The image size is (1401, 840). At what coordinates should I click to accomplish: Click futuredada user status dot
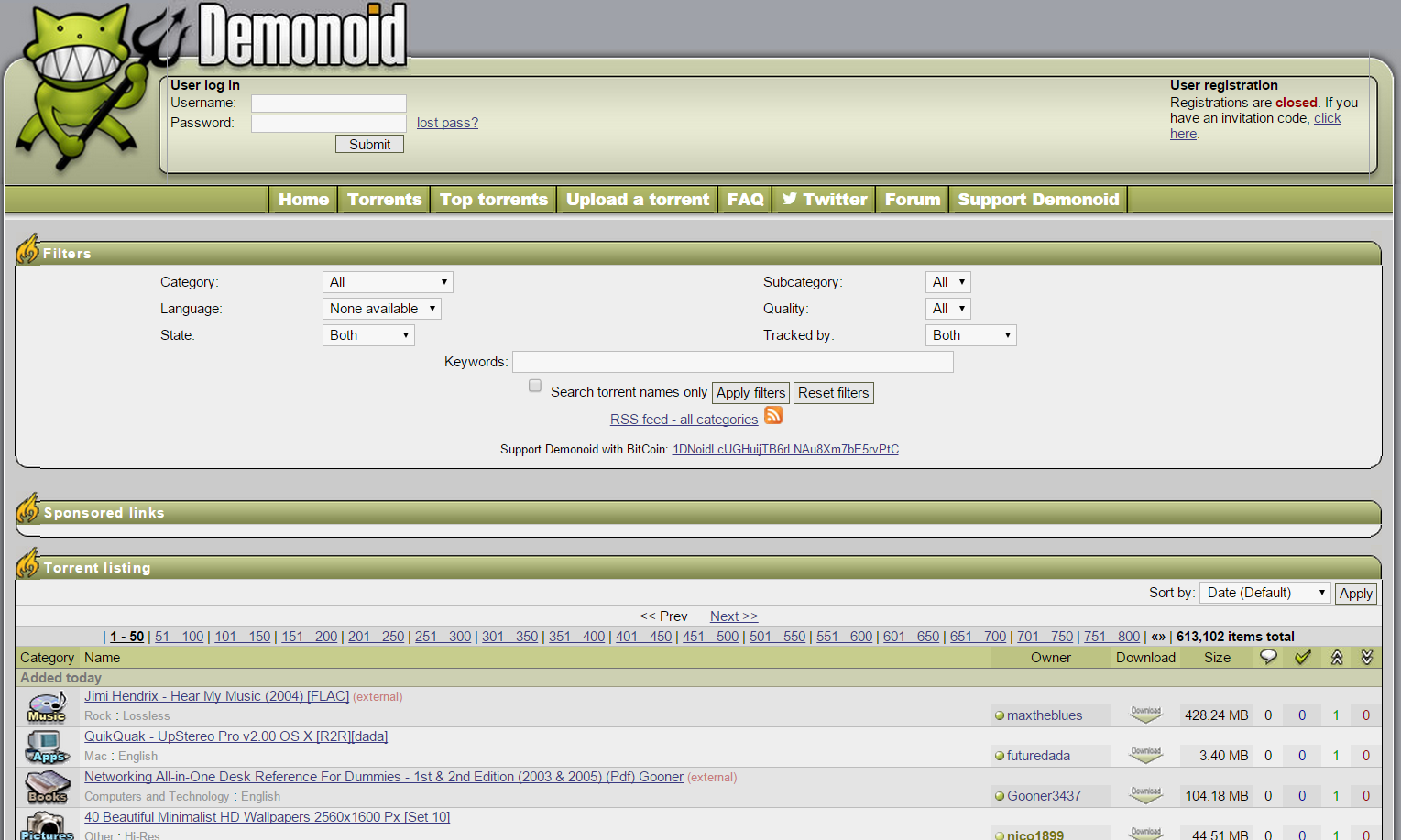pyautogui.click(x=1000, y=756)
